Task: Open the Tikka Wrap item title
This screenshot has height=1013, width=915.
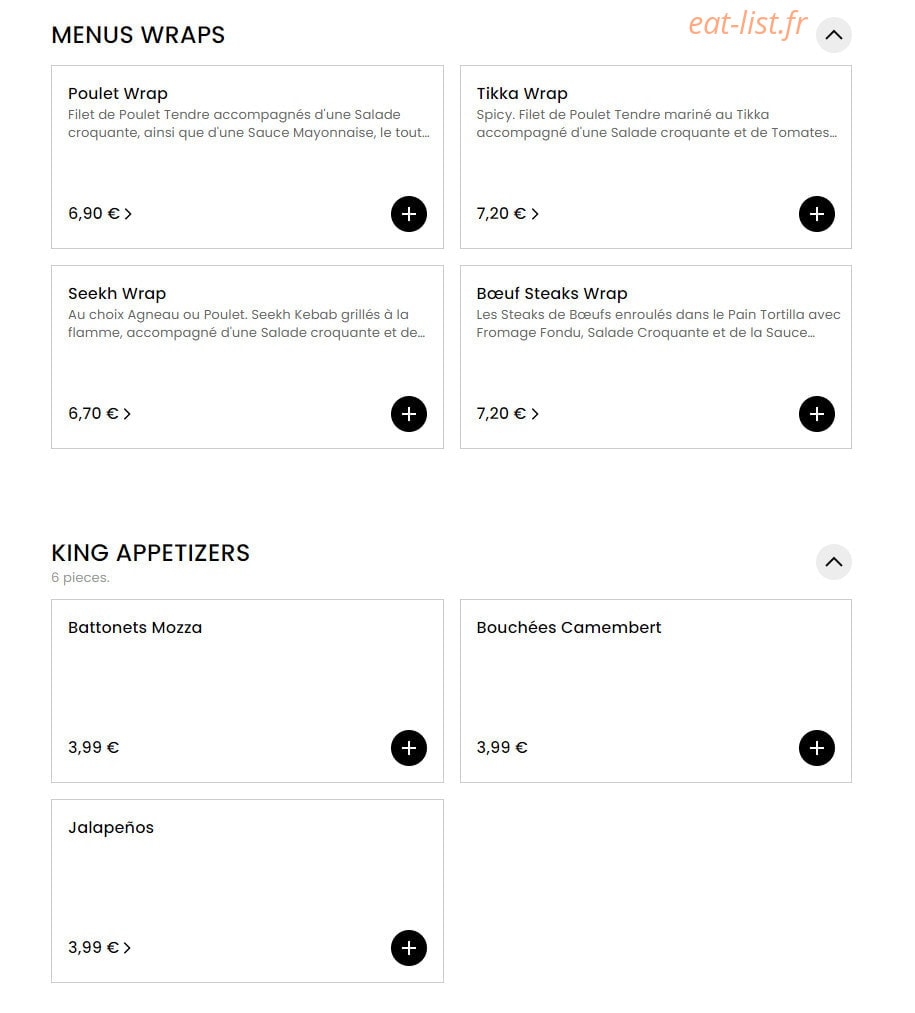Action: pos(522,94)
